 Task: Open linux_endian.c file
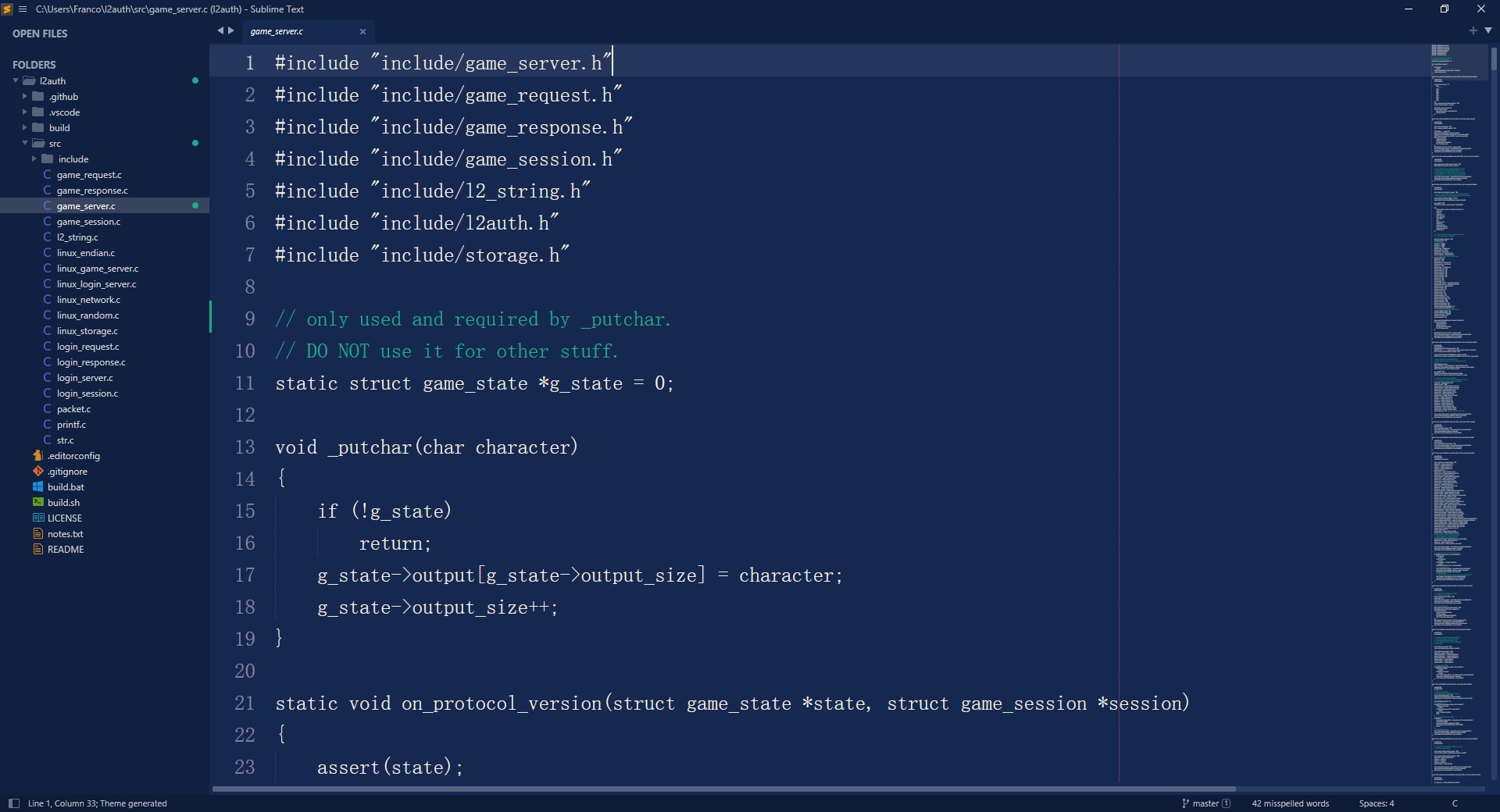pos(86,253)
